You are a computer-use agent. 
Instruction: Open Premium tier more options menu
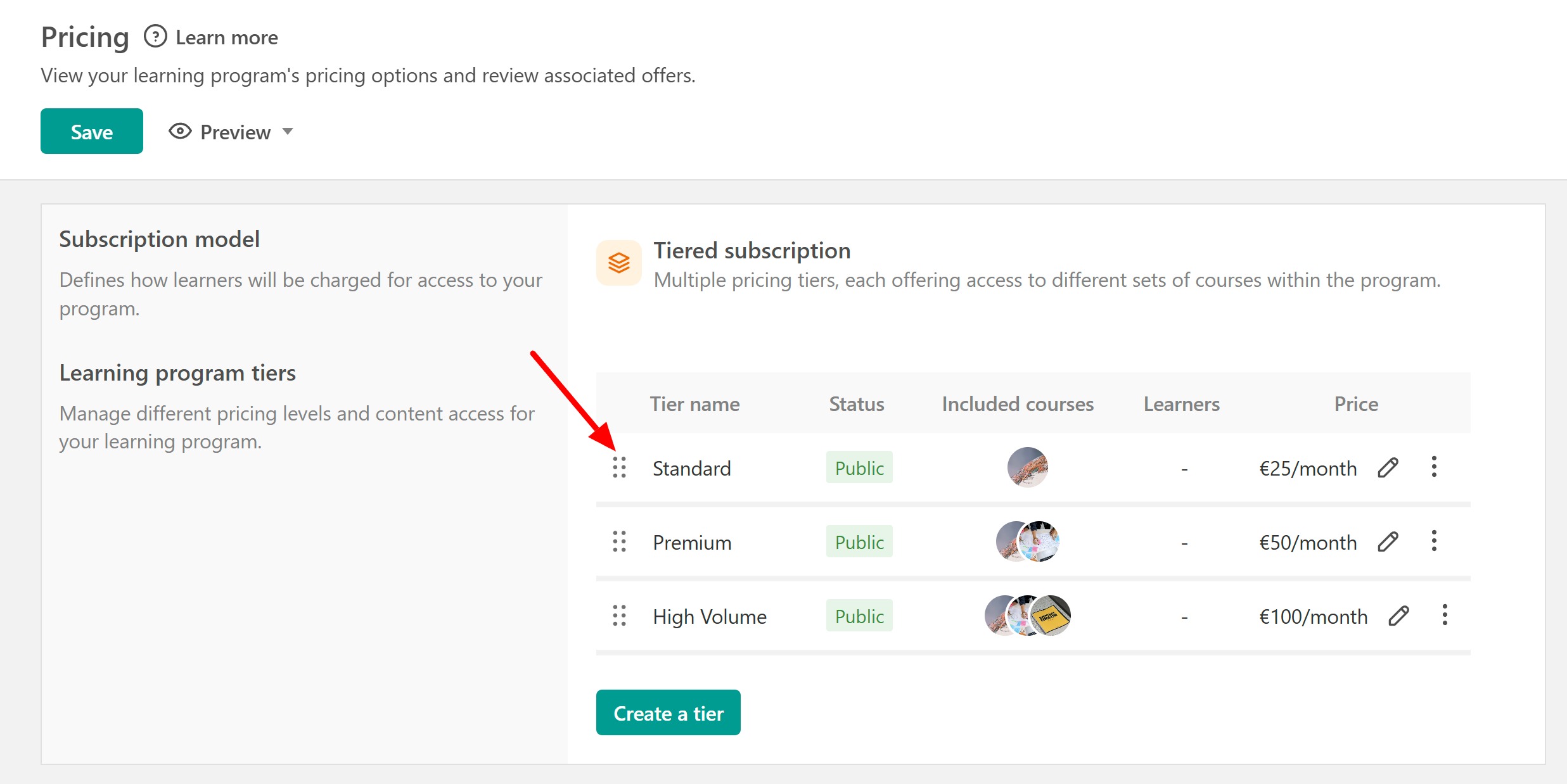click(x=1434, y=541)
